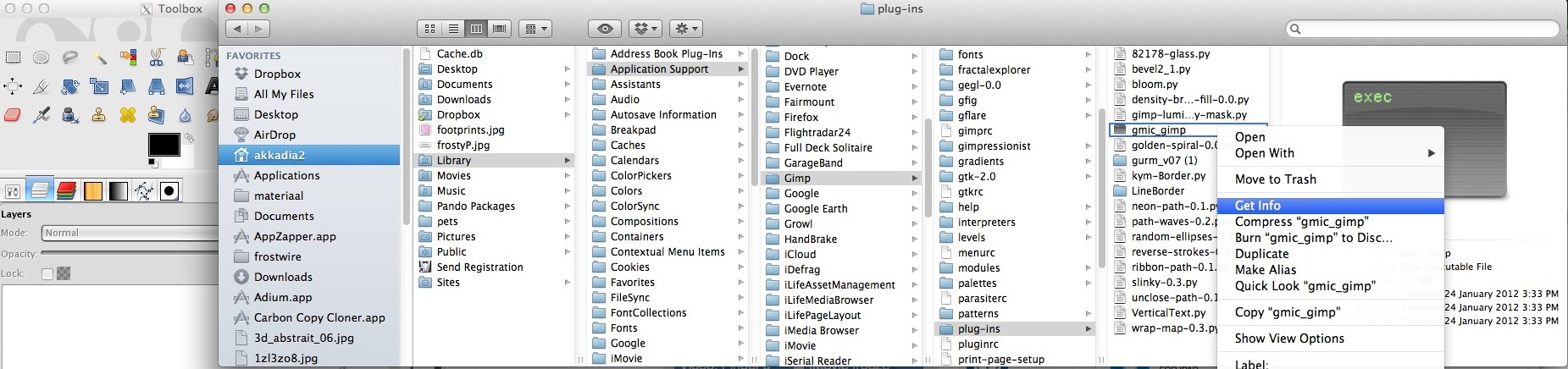Switch Finder to Cover Flow view

[499, 29]
